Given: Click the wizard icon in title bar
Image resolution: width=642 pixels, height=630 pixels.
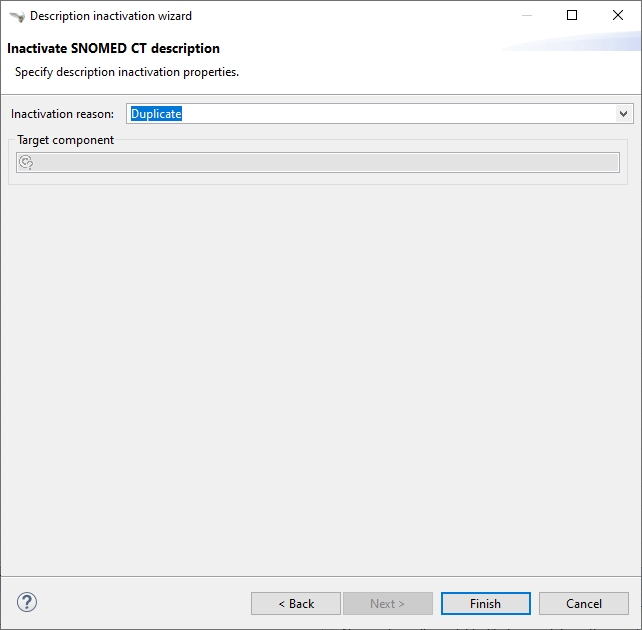Looking at the screenshot, I should coord(16,16).
